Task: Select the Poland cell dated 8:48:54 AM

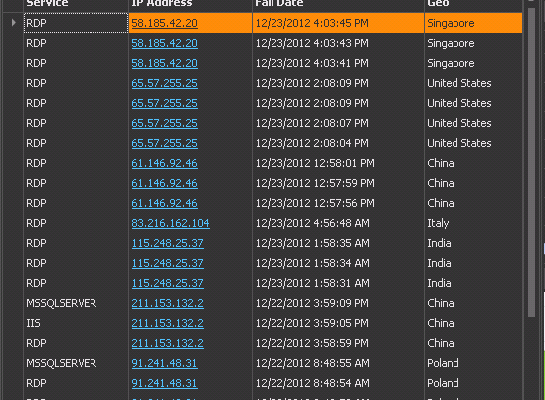Action: [473, 383]
